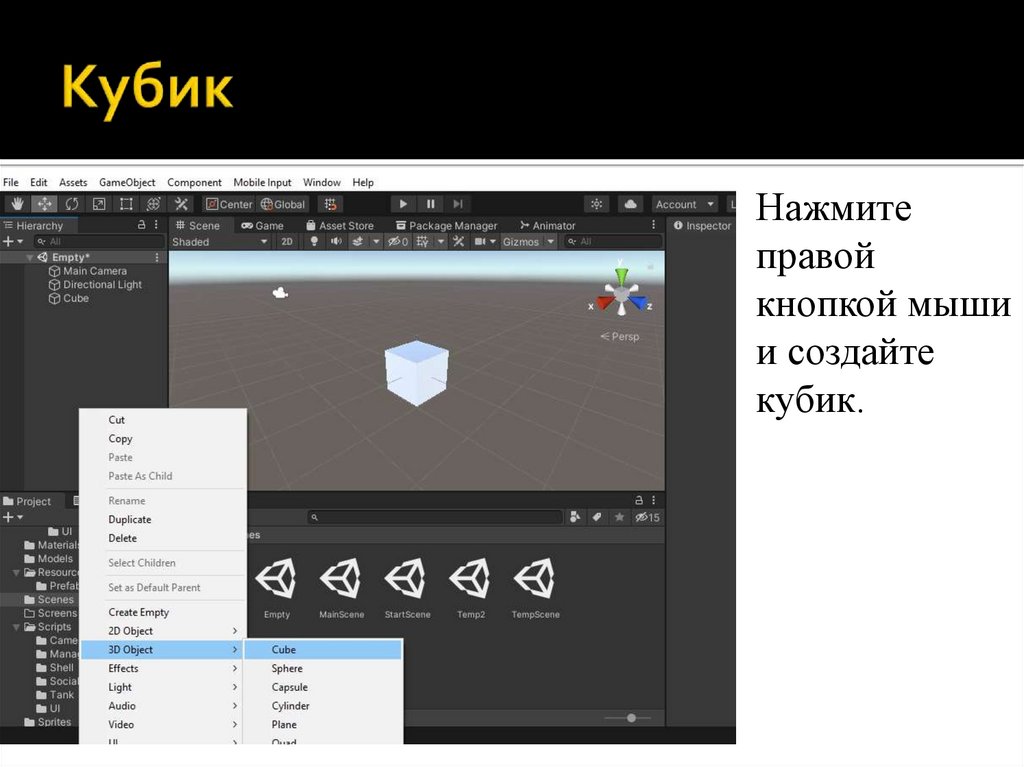
Task: Toggle scene grid visibility
Action: tap(423, 242)
